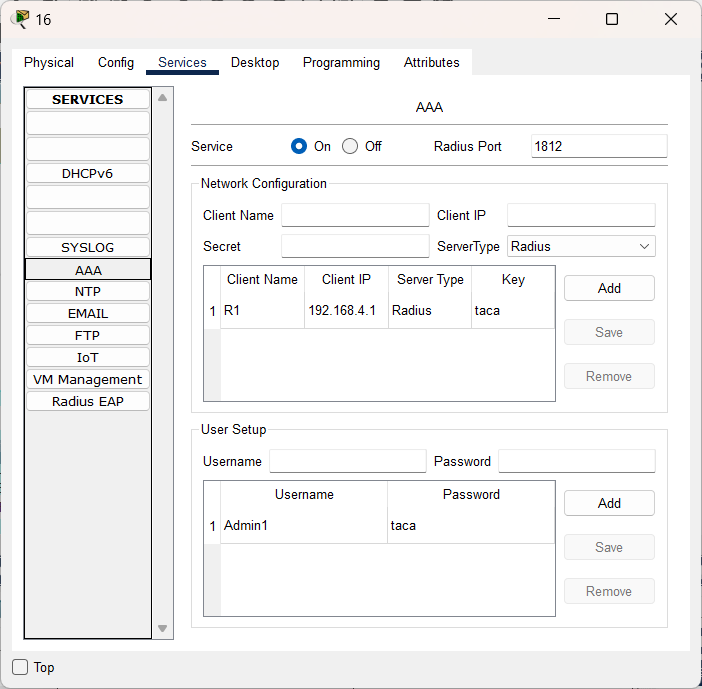This screenshot has height=689, width=702.
Task: Open the SYSLOG service
Action: 88,248
